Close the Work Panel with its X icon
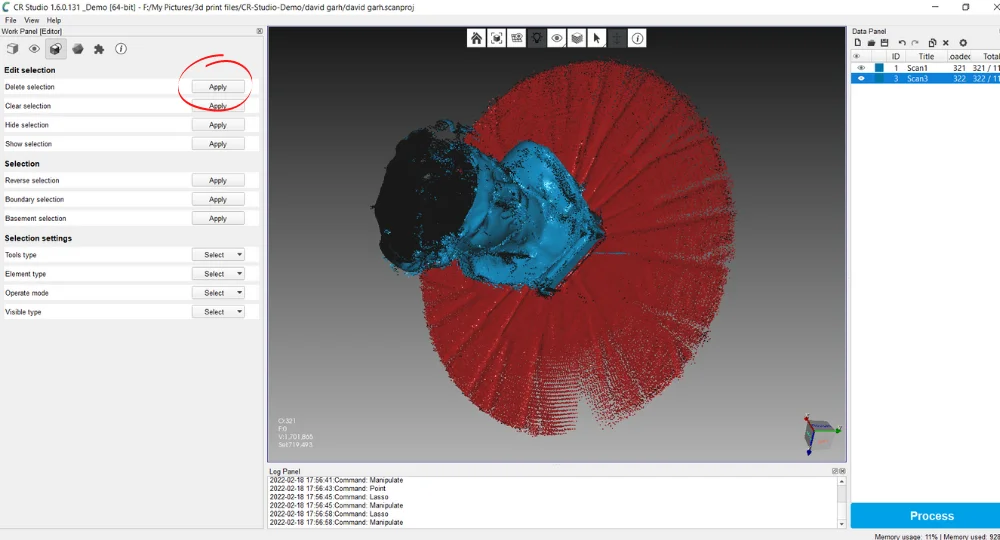Image resolution: width=1000 pixels, height=540 pixels. (x=260, y=31)
